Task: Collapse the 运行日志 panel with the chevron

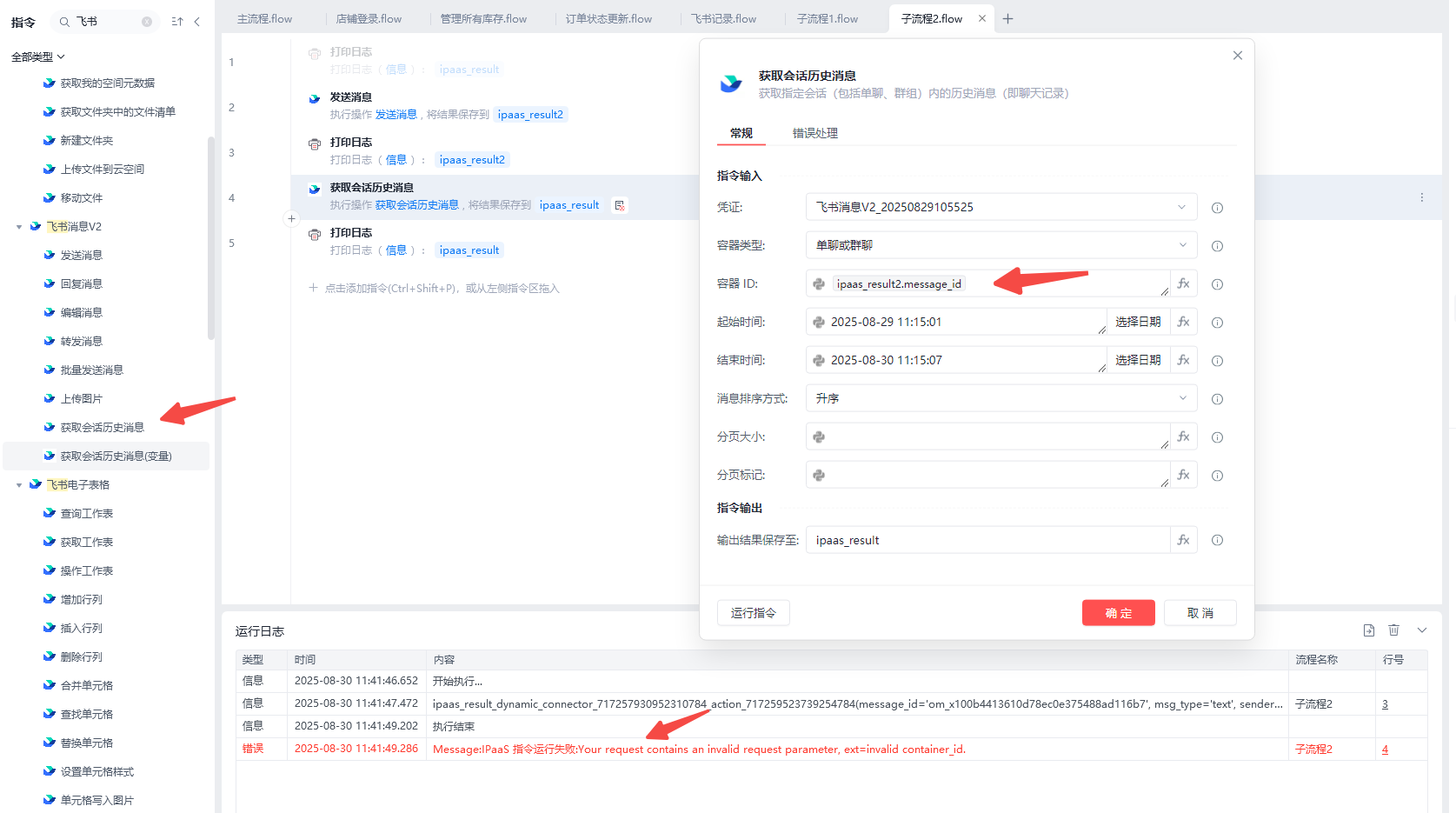Action: click(x=1422, y=630)
